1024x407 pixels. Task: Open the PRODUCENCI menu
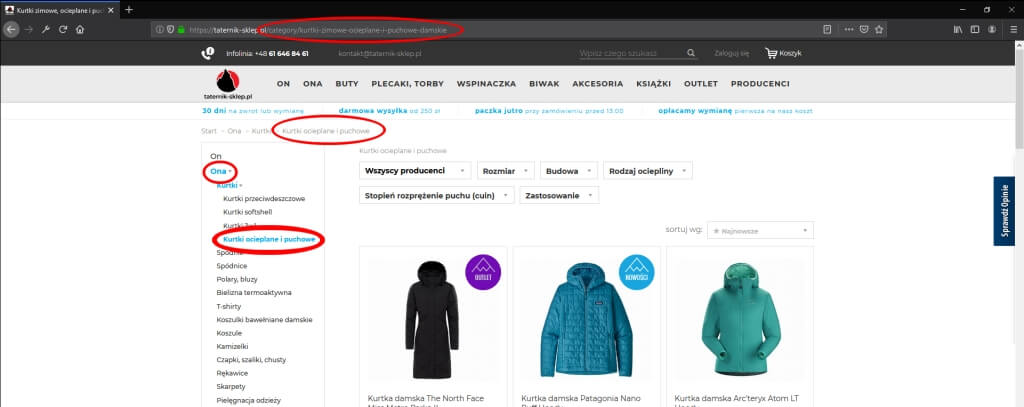tap(760, 84)
